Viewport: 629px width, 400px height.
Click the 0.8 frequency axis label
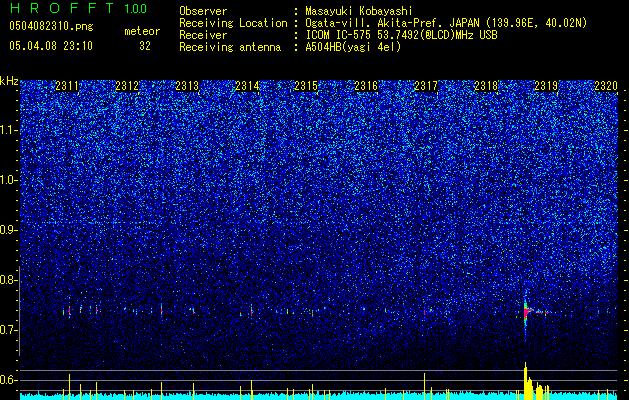click(x=9, y=280)
